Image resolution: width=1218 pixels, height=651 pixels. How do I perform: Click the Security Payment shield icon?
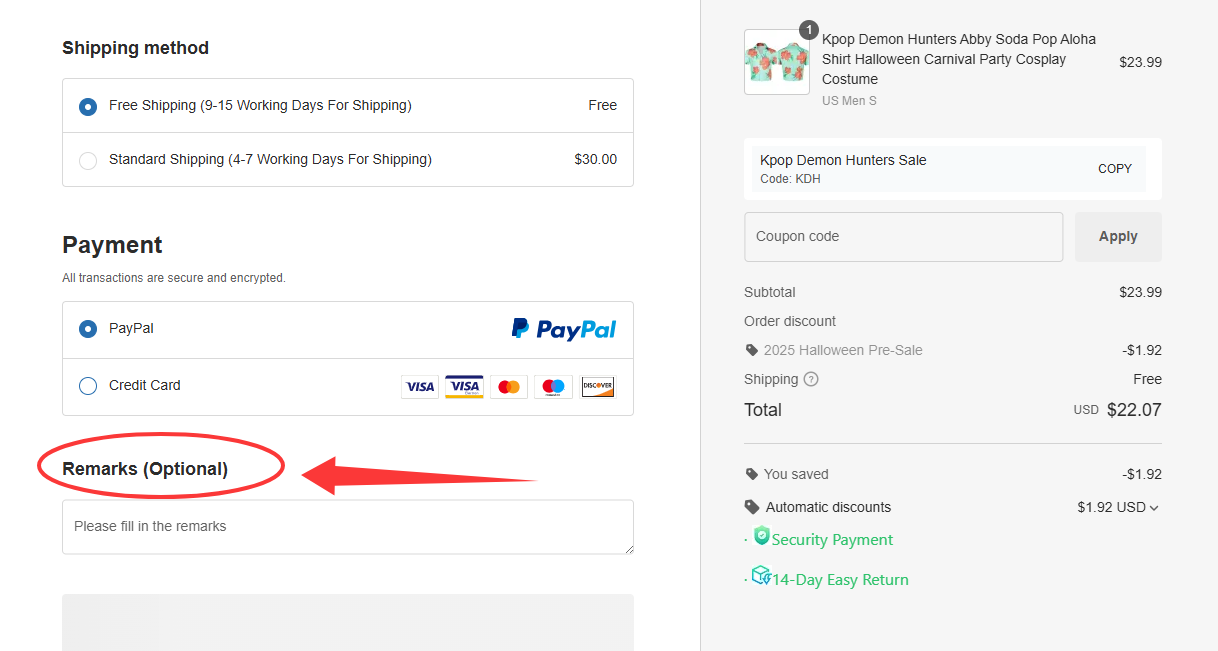pos(761,536)
